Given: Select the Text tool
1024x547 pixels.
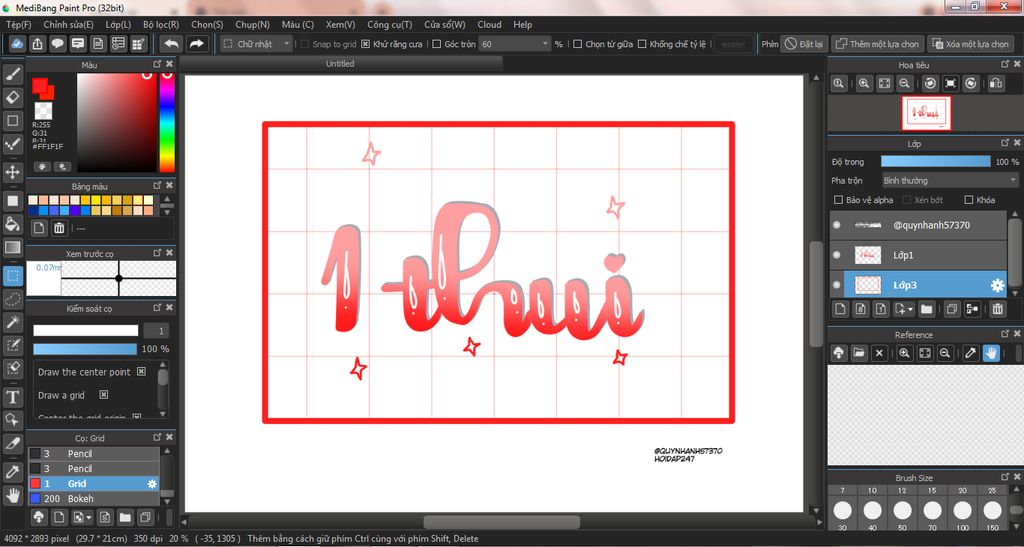Looking at the screenshot, I should [x=12, y=397].
